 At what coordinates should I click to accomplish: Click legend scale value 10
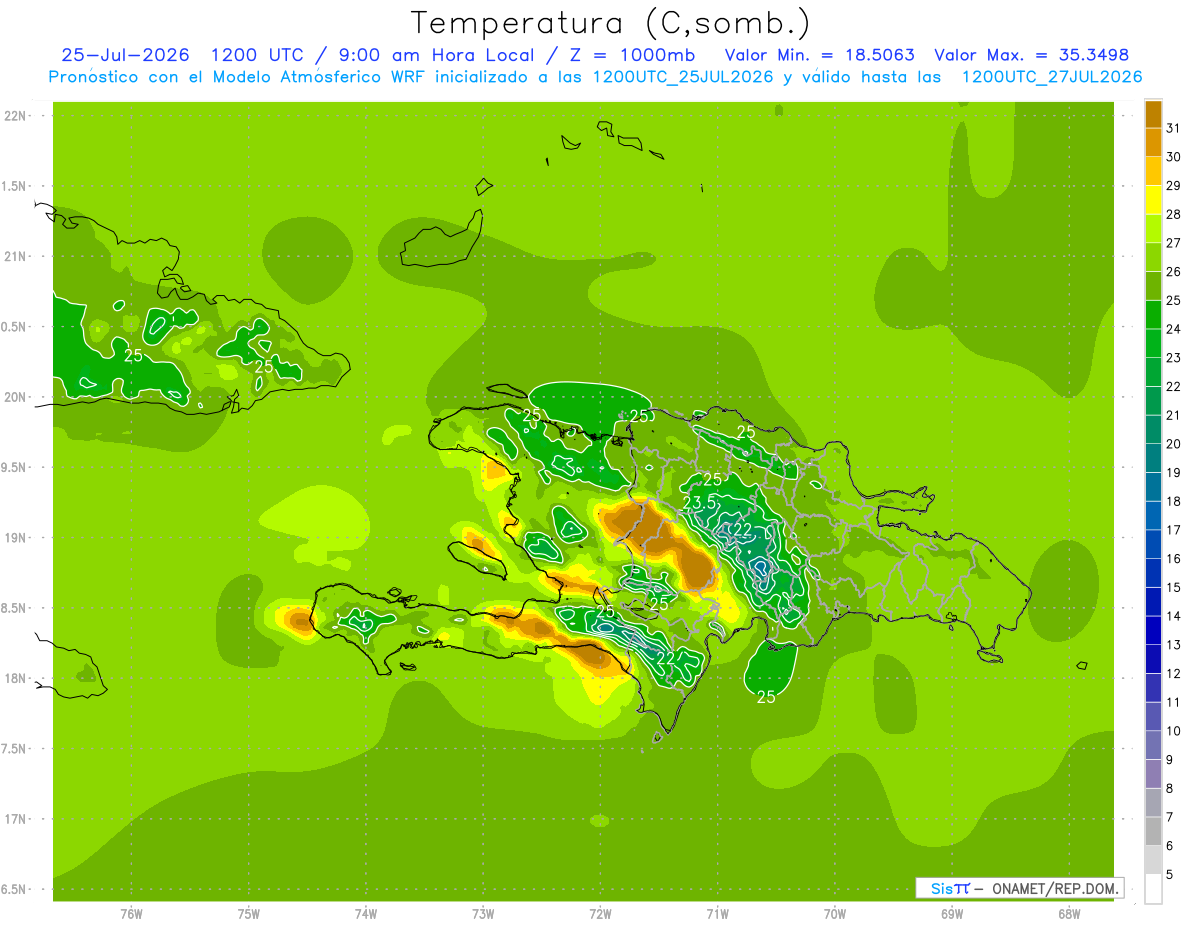point(1174,731)
